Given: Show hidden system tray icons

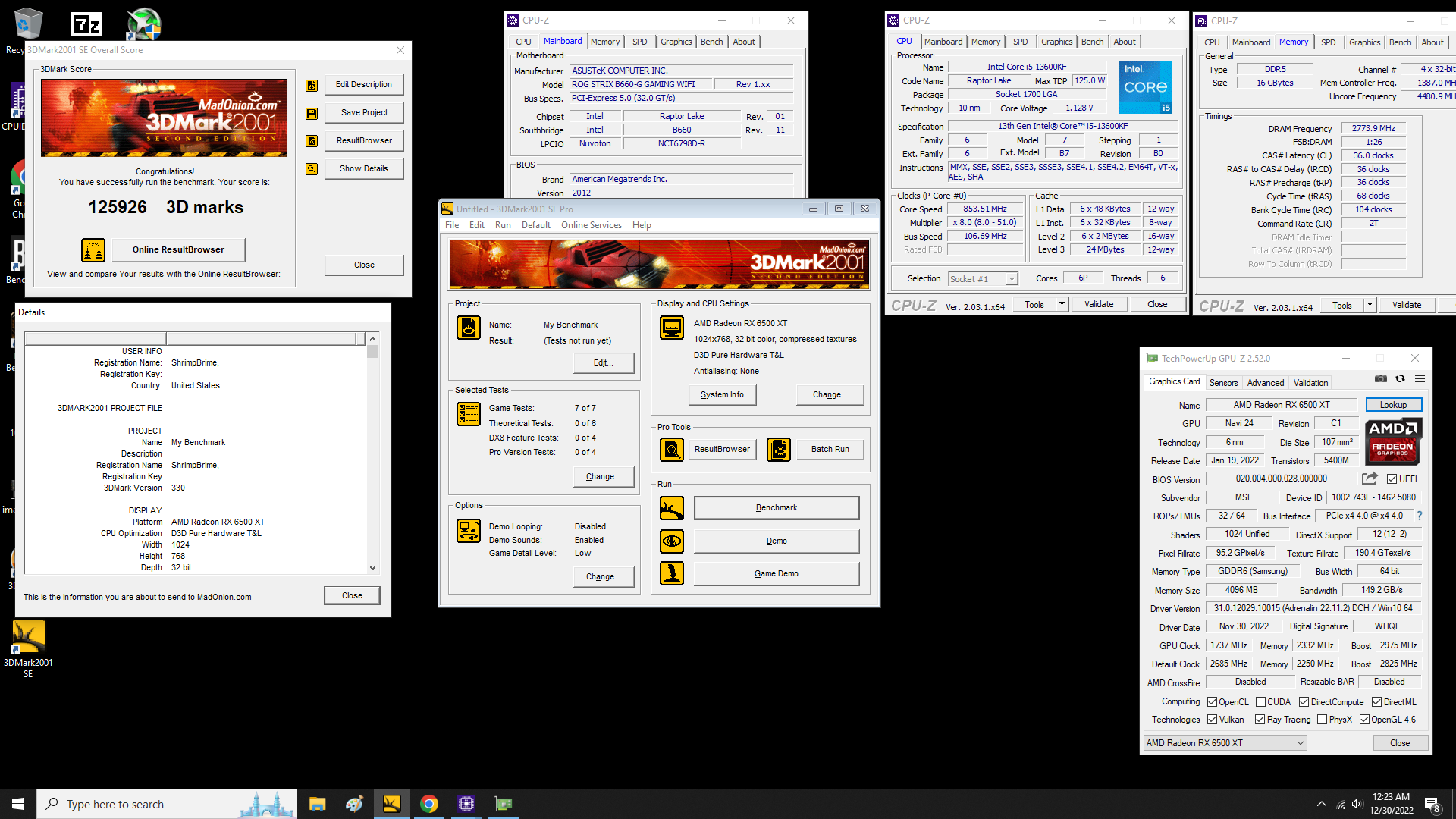Looking at the screenshot, I should (x=1322, y=804).
